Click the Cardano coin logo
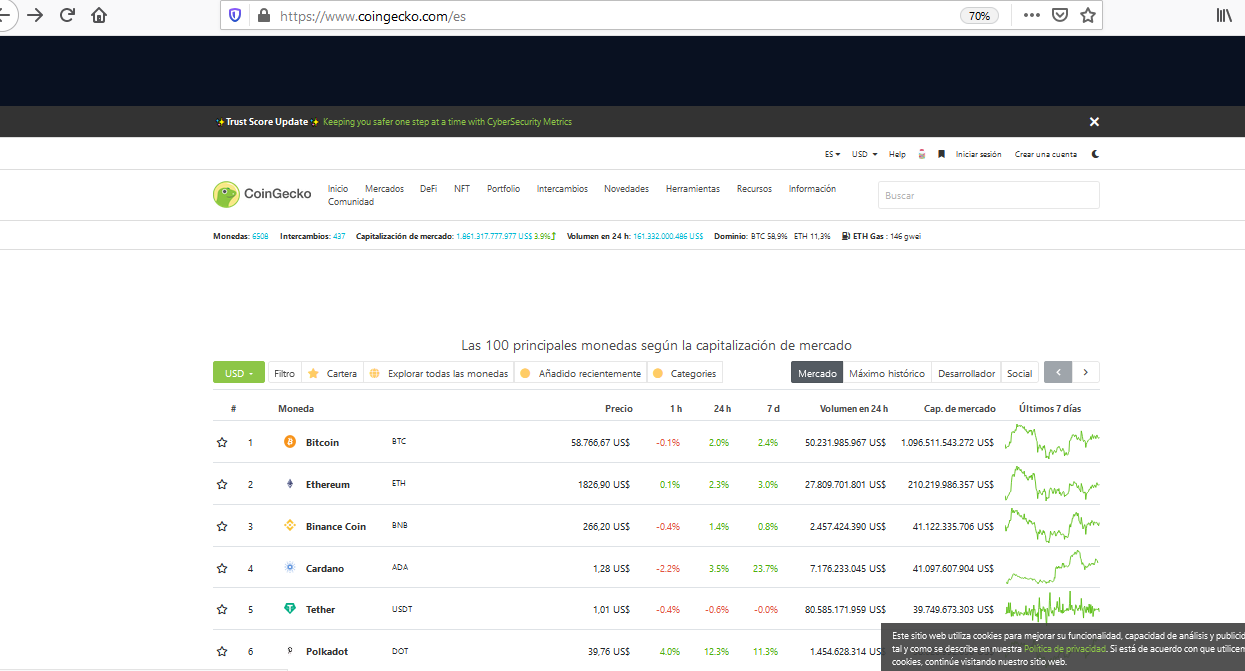Screen dimensions: 1245x671 point(290,568)
